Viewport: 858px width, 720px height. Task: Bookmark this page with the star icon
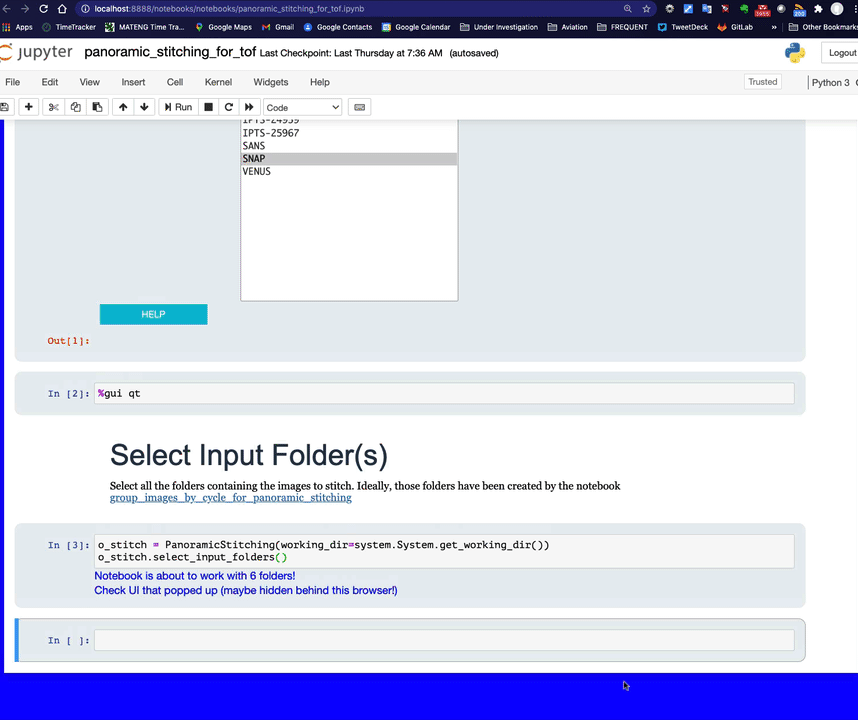[647, 8]
